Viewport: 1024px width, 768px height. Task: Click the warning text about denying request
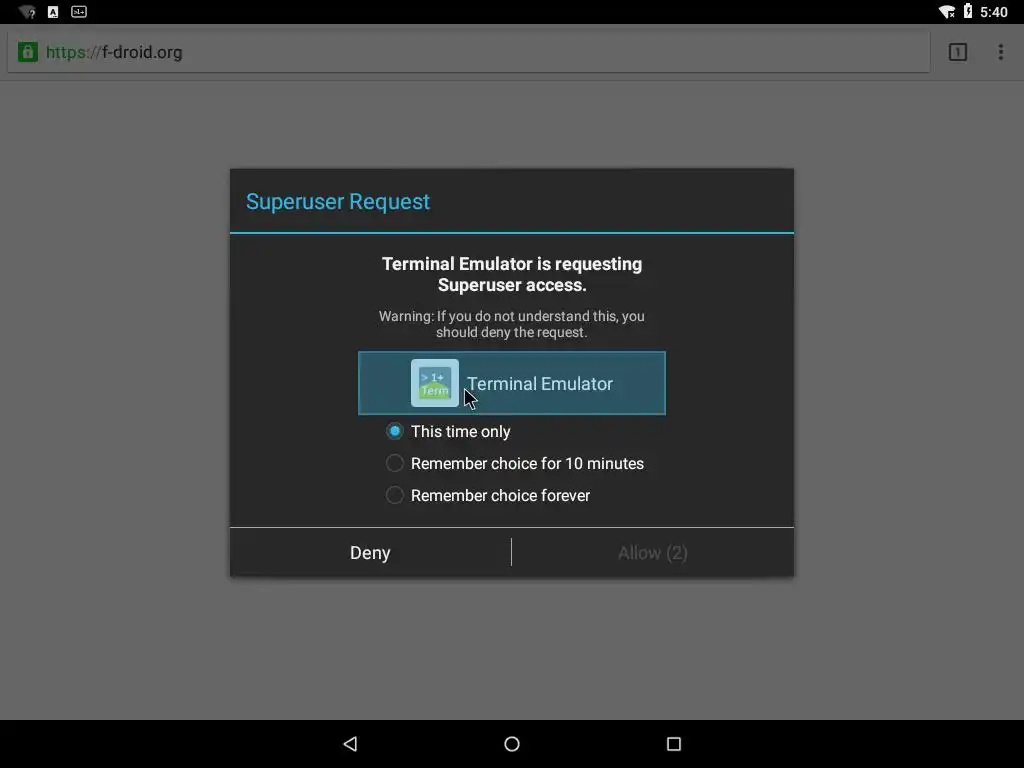[512, 324]
